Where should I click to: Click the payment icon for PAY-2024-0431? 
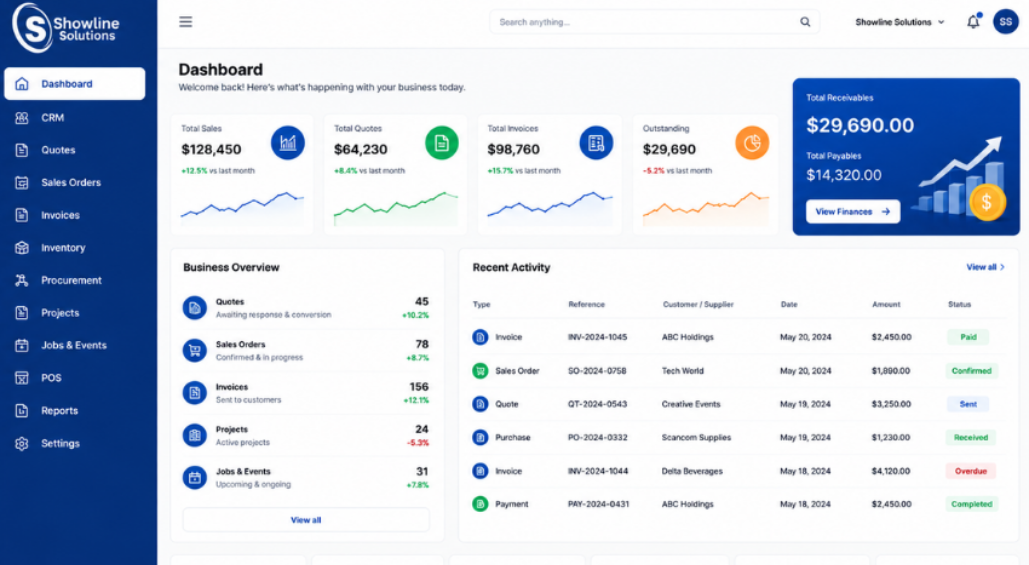480,504
